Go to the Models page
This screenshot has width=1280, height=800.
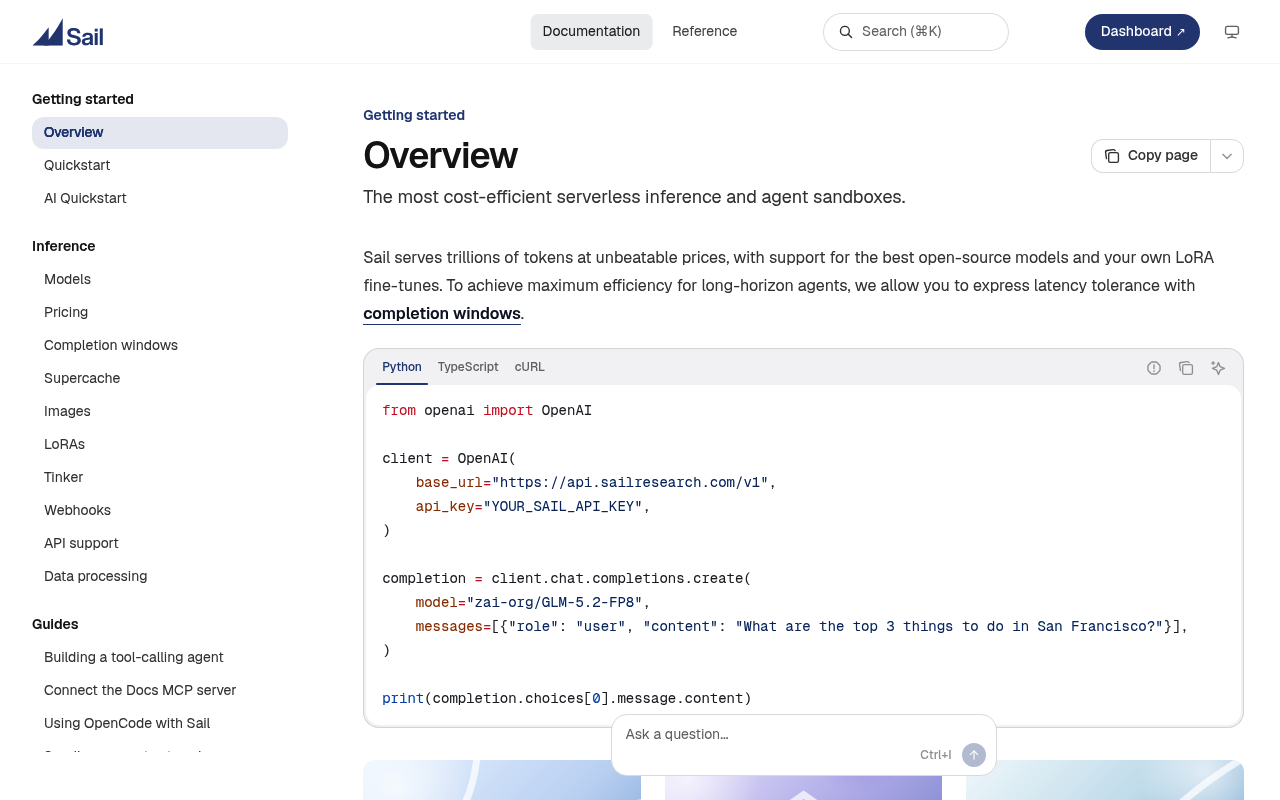click(x=160, y=280)
